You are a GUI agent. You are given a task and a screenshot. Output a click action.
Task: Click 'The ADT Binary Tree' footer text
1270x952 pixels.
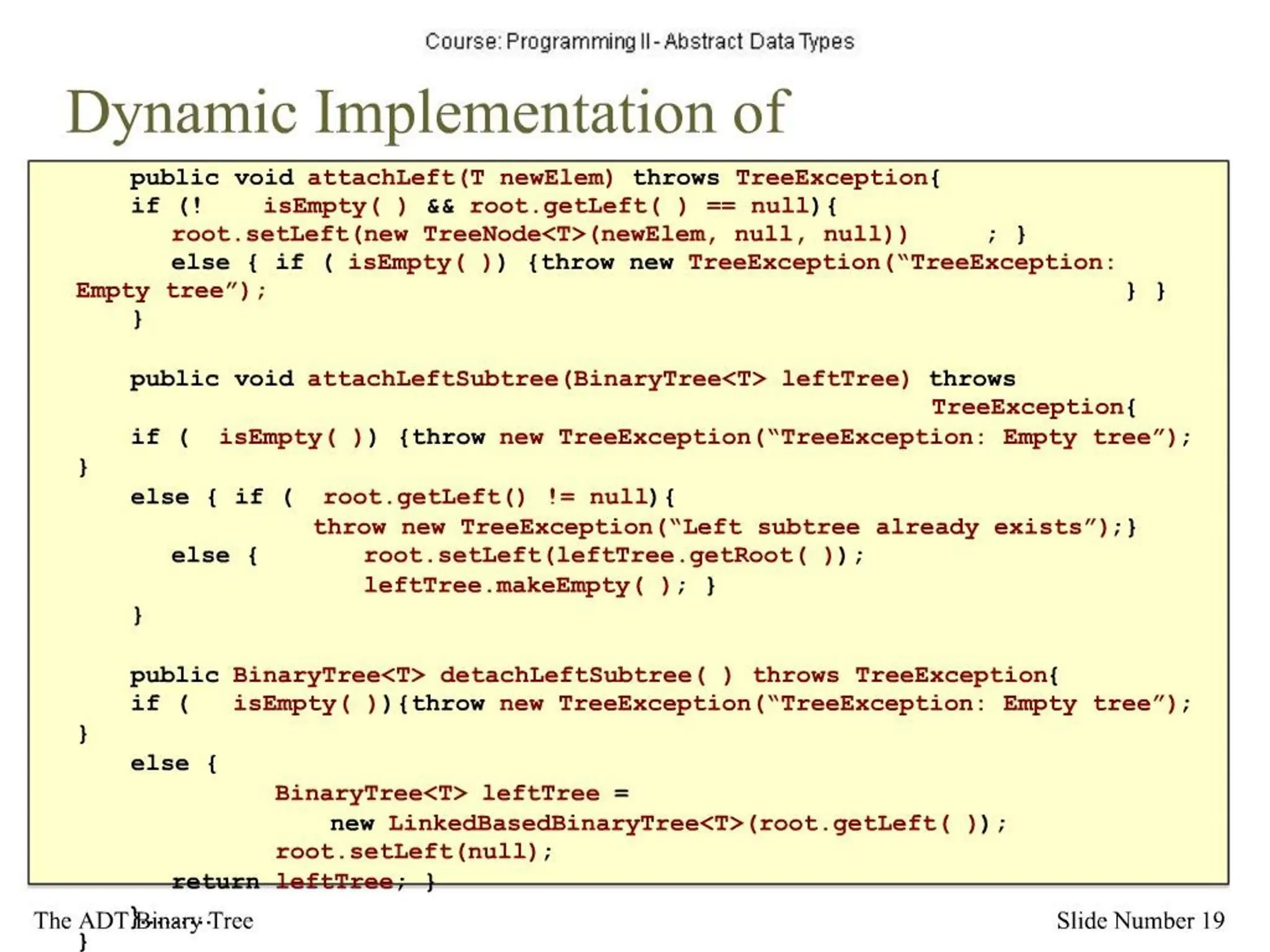click(x=143, y=920)
